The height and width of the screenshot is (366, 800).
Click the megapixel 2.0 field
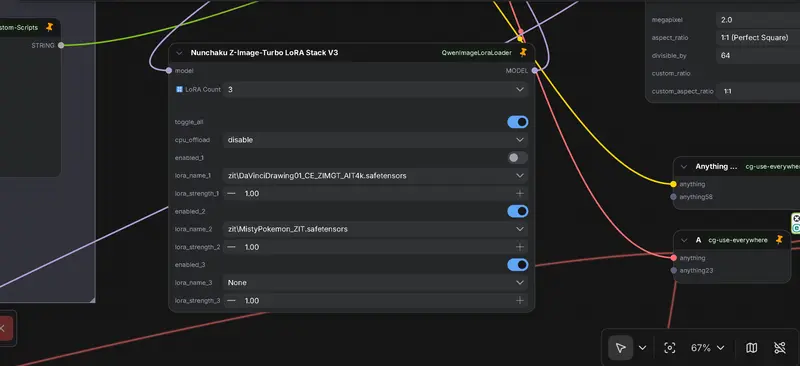tap(758, 20)
